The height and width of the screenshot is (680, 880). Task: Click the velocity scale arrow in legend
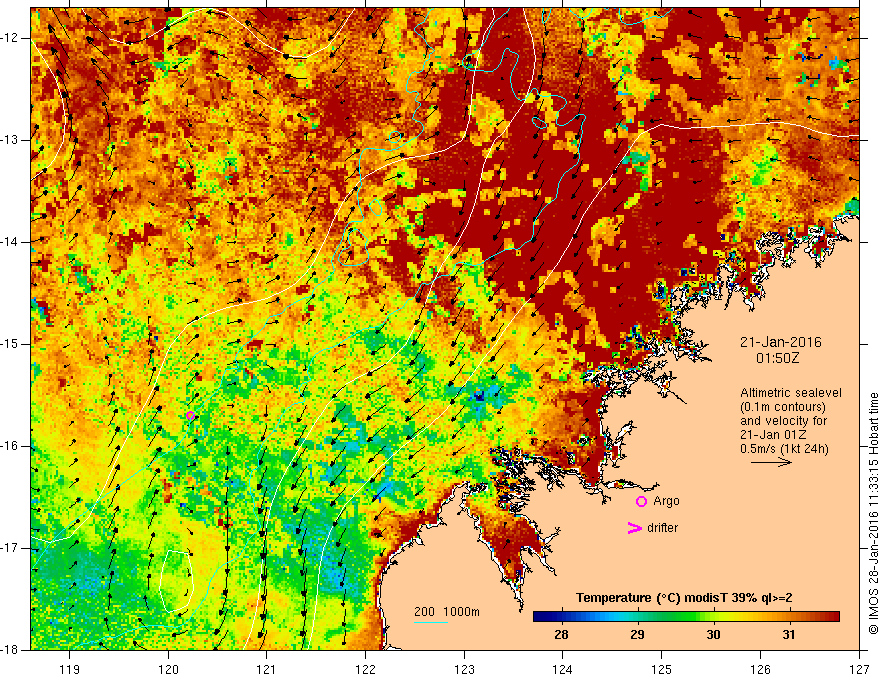(771, 463)
